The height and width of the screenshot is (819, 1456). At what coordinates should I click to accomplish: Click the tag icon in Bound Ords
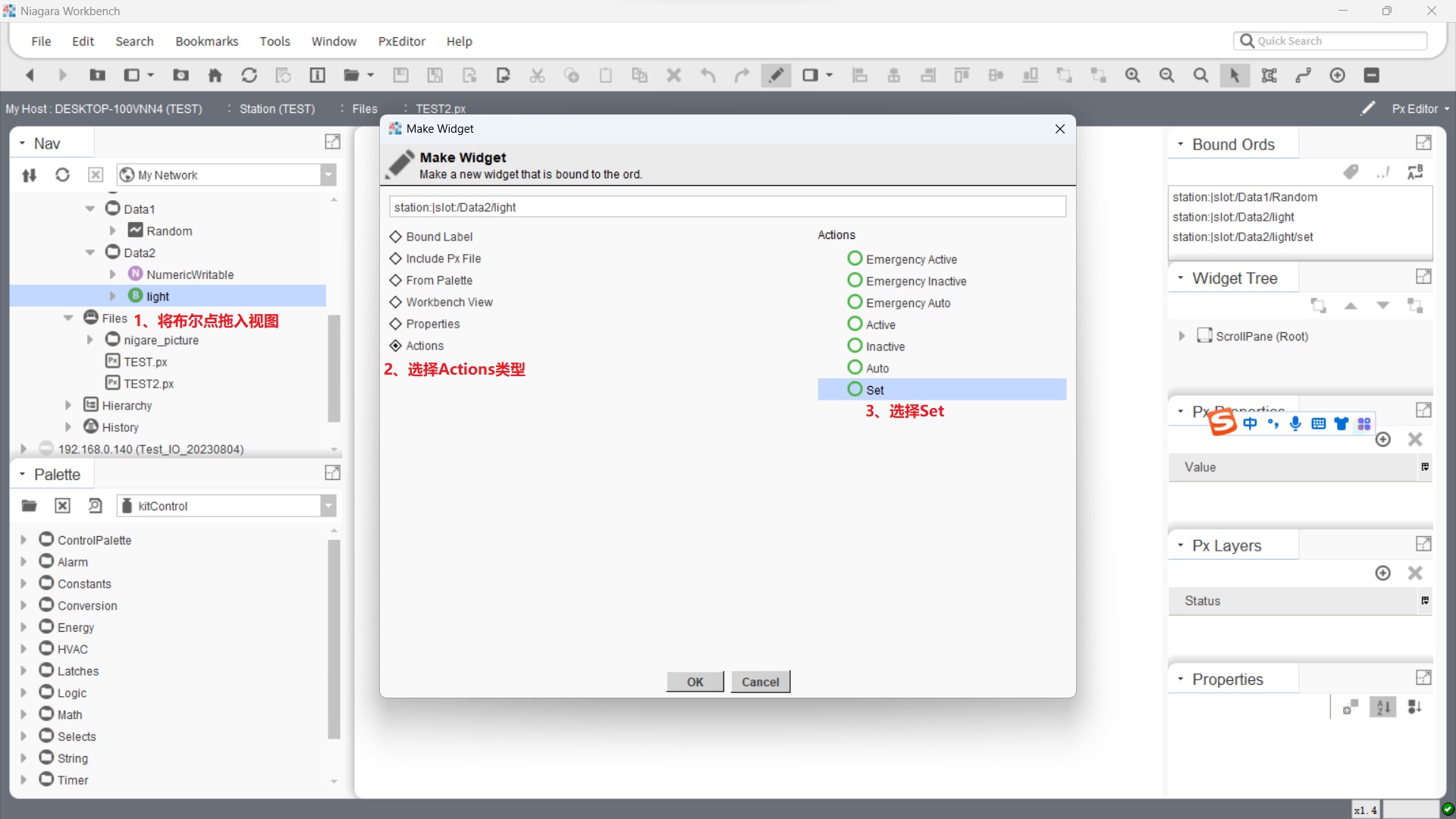1351,172
